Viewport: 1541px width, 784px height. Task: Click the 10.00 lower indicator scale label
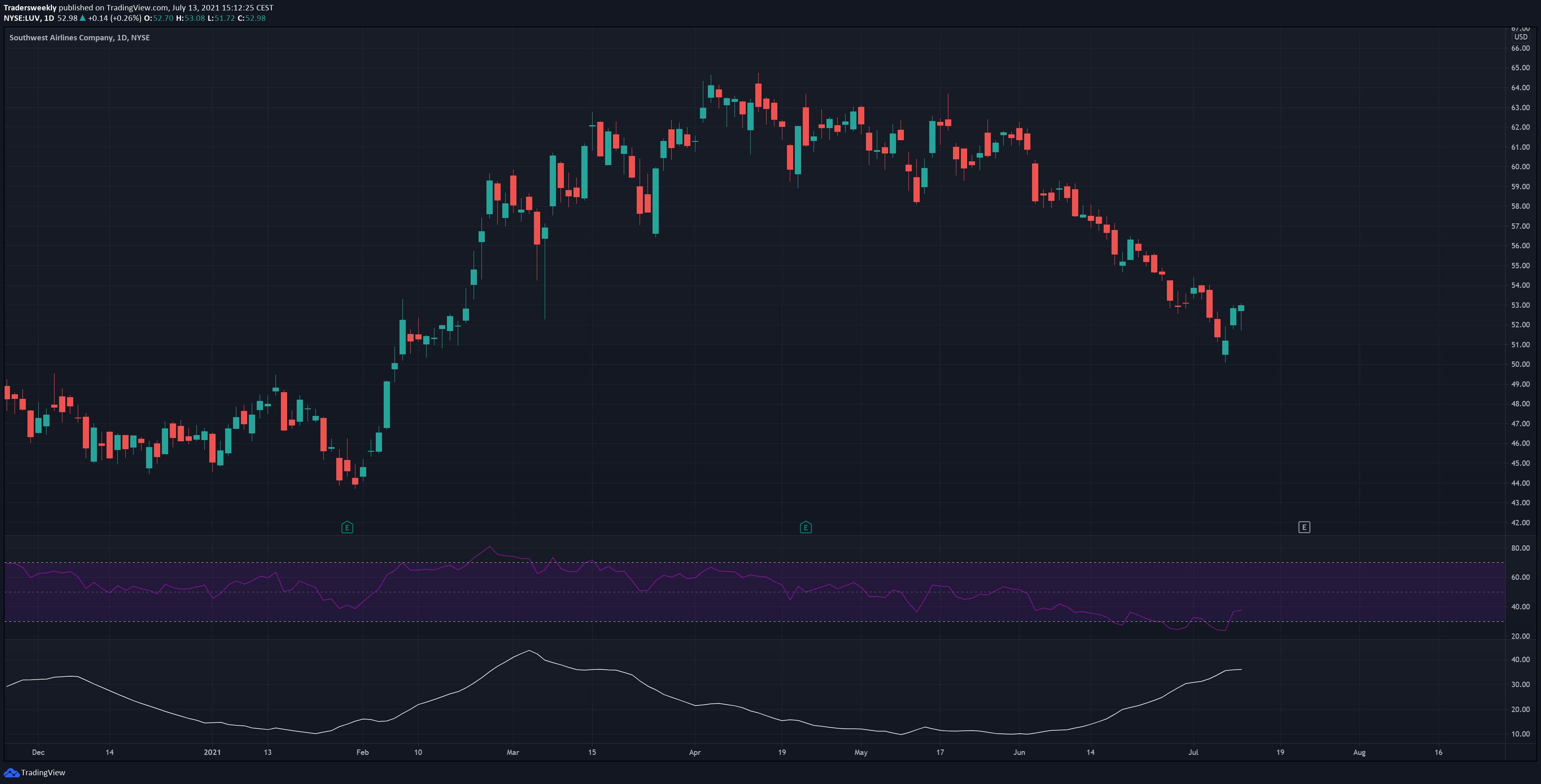point(1520,734)
